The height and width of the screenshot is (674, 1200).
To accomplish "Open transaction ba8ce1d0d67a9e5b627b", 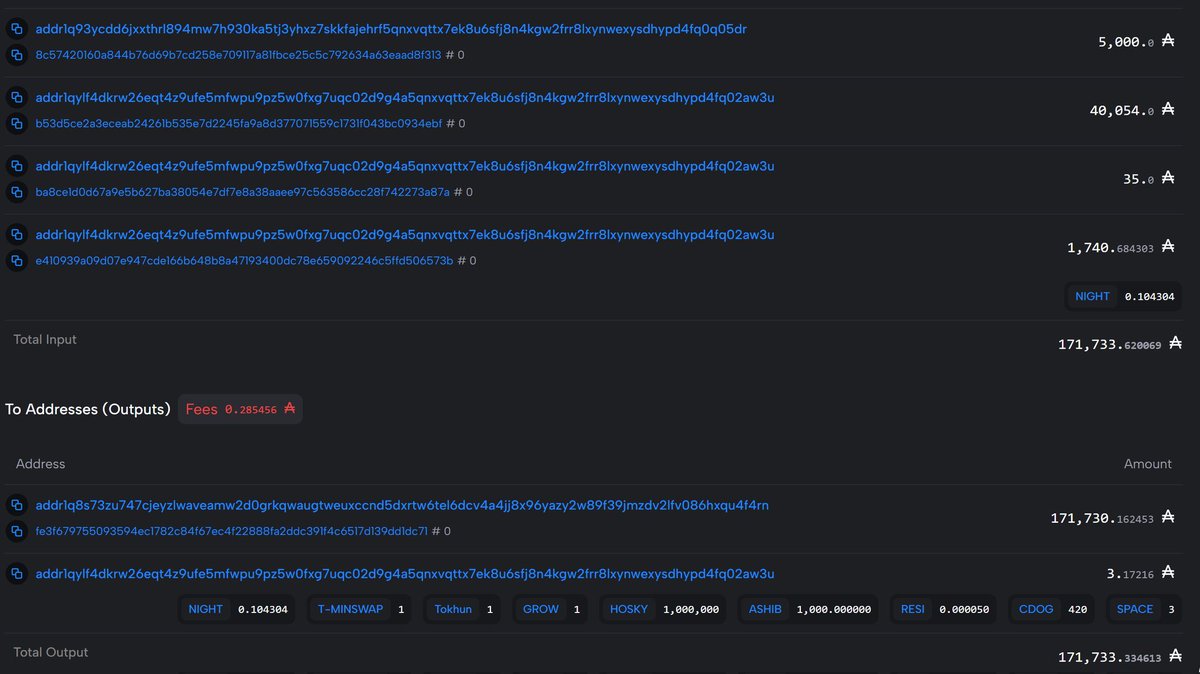I will (x=242, y=192).
